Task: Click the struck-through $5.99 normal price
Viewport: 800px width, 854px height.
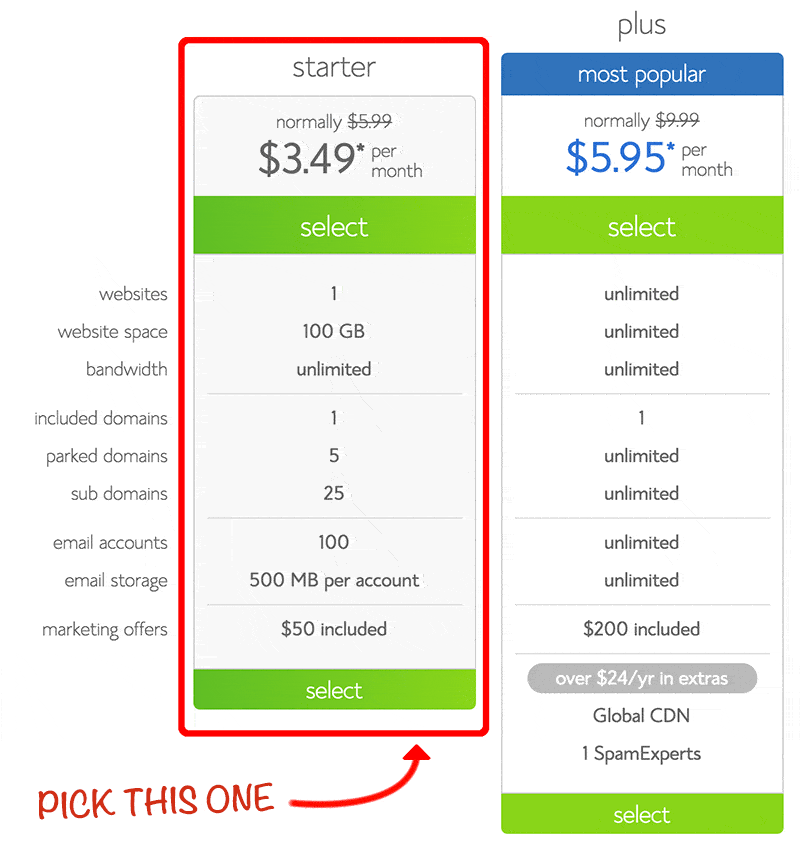Action: [x=370, y=121]
